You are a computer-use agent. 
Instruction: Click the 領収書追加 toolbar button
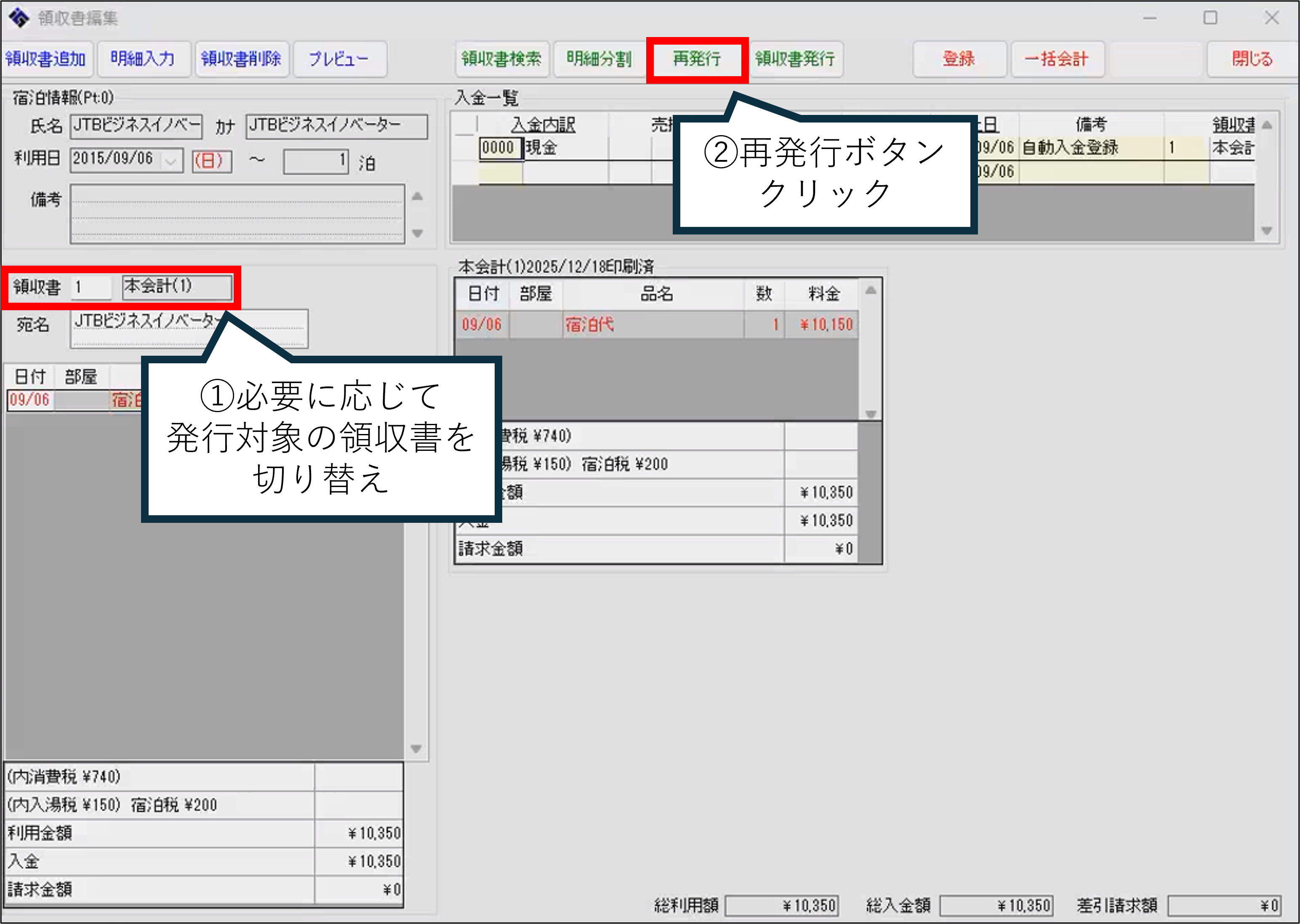pos(45,59)
